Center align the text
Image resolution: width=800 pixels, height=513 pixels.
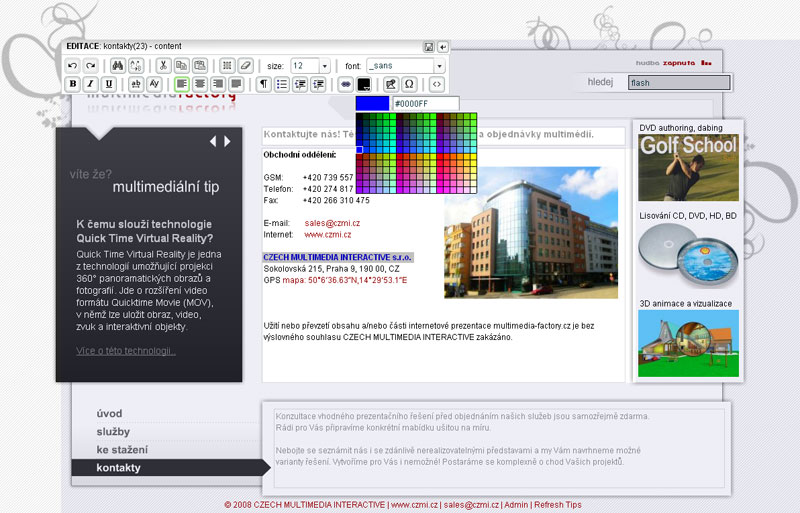pos(199,84)
